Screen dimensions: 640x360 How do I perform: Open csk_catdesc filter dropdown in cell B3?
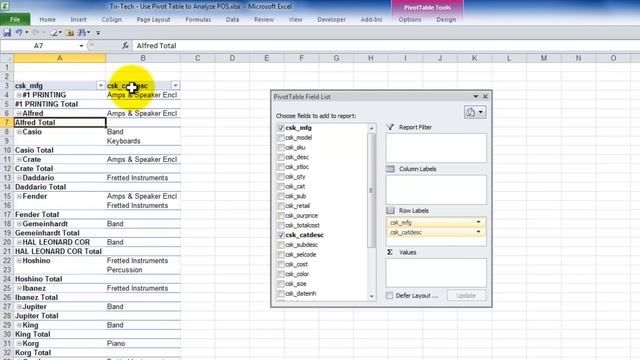(x=175, y=85)
